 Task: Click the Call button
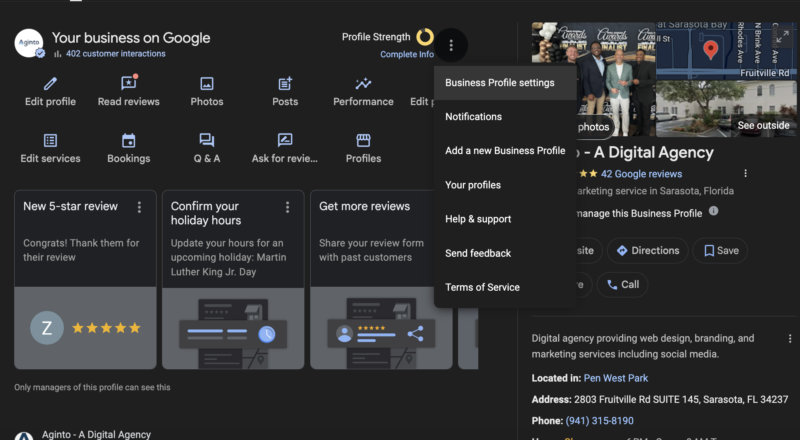pyautogui.click(x=622, y=285)
